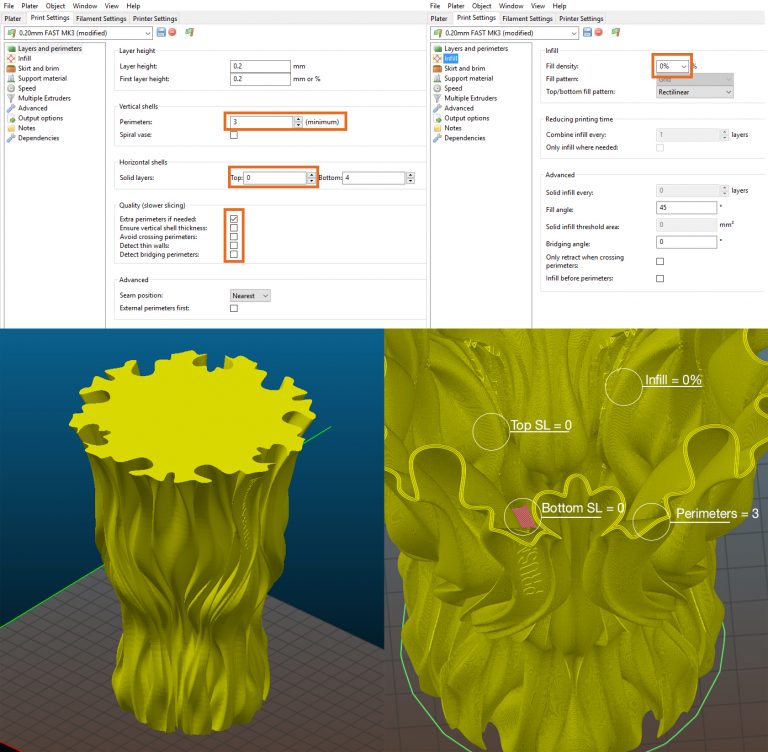Open View menu in Infill settings window

[538, 6]
